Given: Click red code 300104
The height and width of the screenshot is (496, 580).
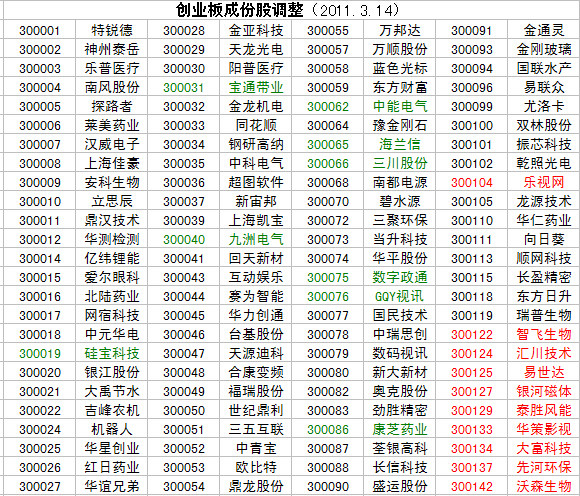Looking at the screenshot, I should tap(472, 183).
